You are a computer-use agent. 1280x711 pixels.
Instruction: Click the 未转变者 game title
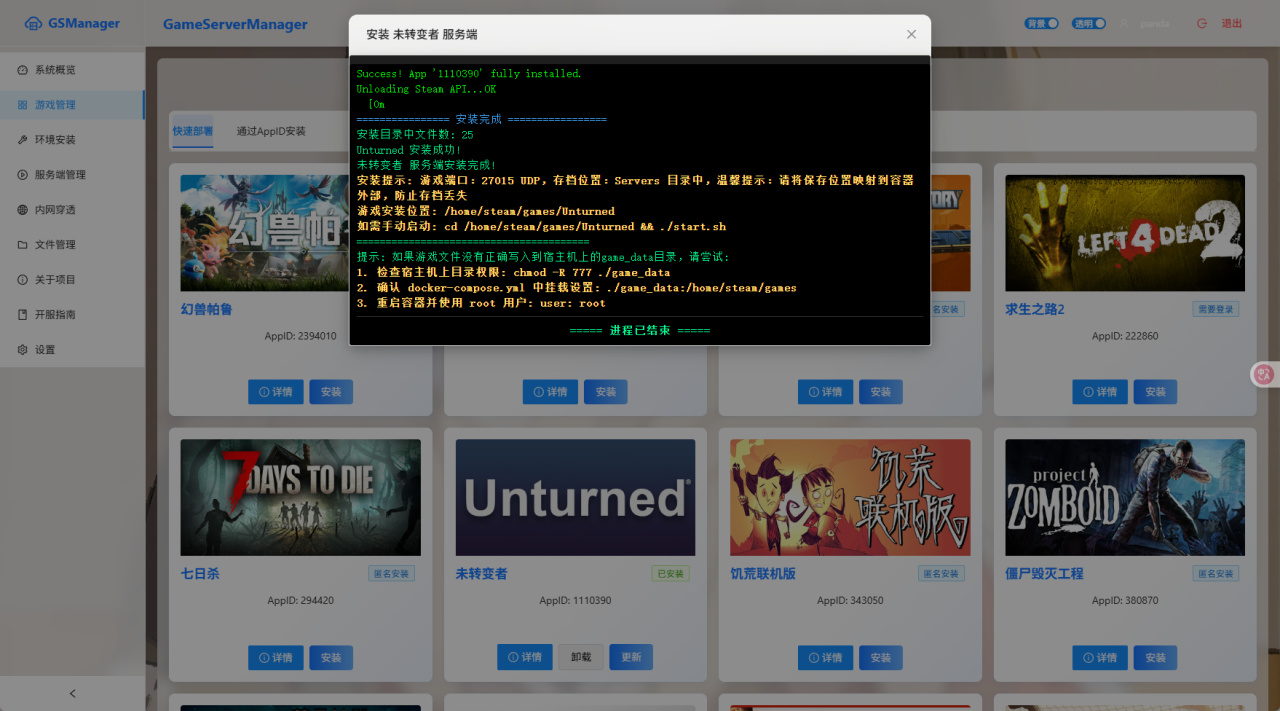point(481,574)
